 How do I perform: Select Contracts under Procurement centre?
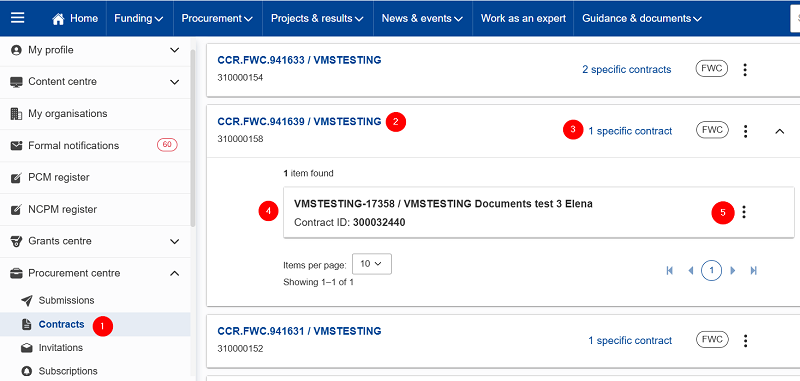(x=95, y=324)
